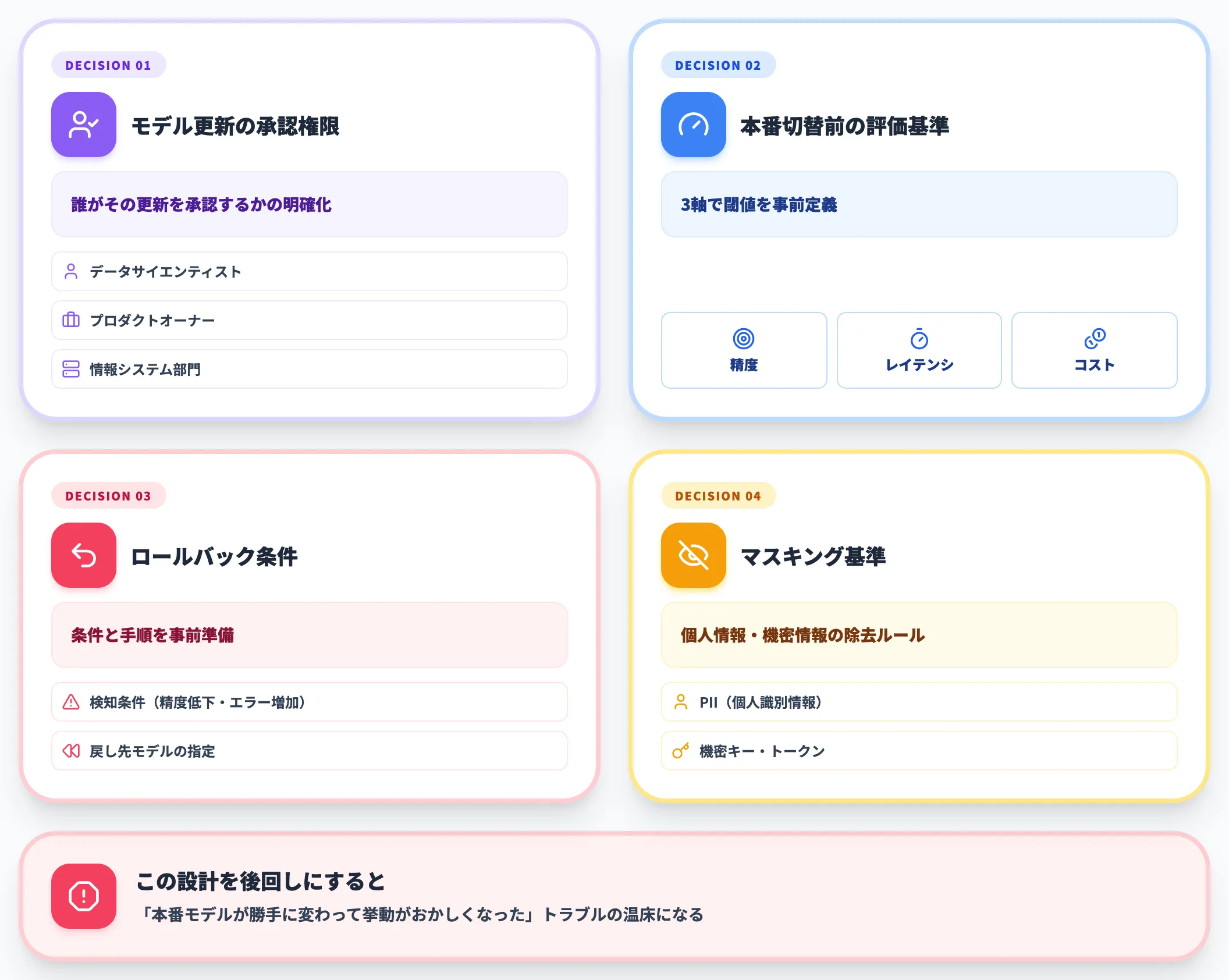Image resolution: width=1229 pixels, height=980 pixels.
Task: Click the summary 条件と手順を事前準備
Action: click(152, 635)
